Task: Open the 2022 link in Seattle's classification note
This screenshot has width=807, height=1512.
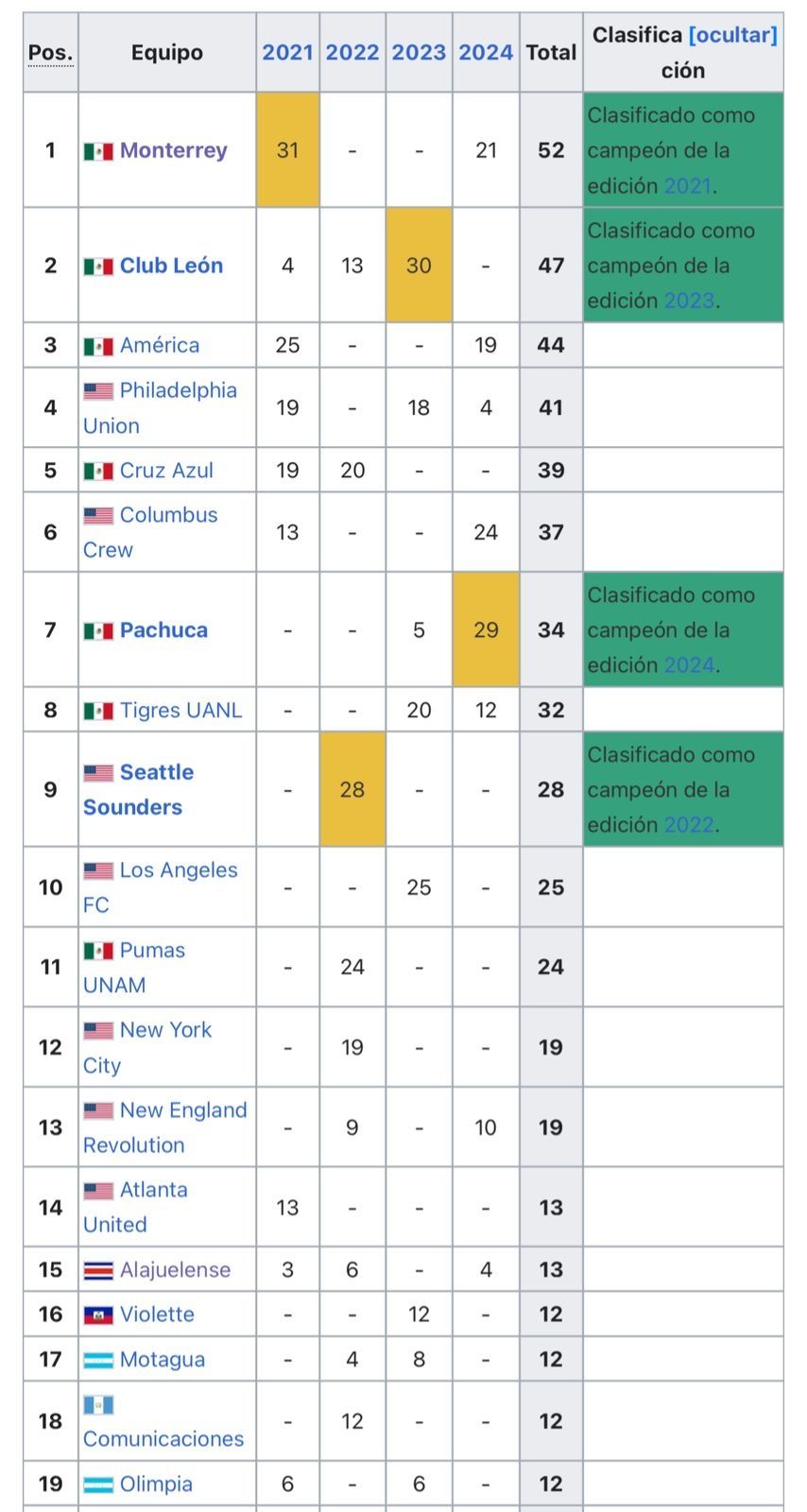Action: (x=688, y=825)
